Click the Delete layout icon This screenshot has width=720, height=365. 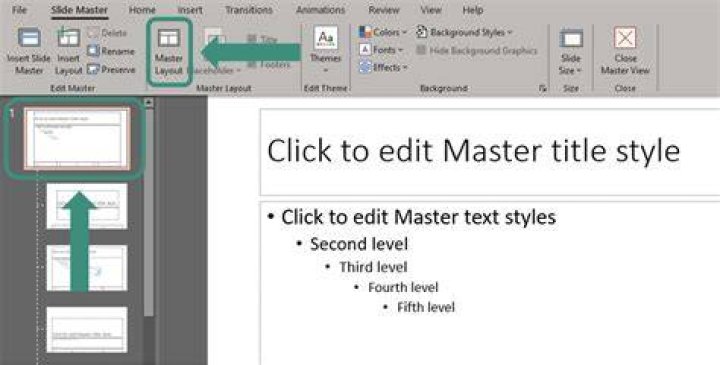coord(94,33)
